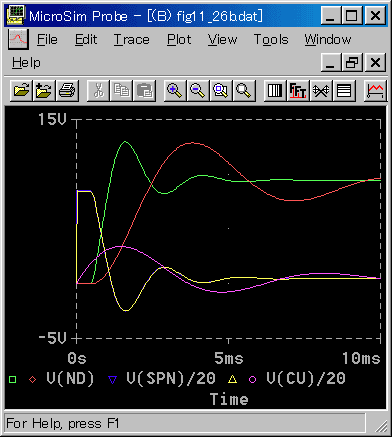This screenshot has height=437, width=392.
Task: Click the MicroSim Probe title bar icon
Action: (x=15, y=15)
